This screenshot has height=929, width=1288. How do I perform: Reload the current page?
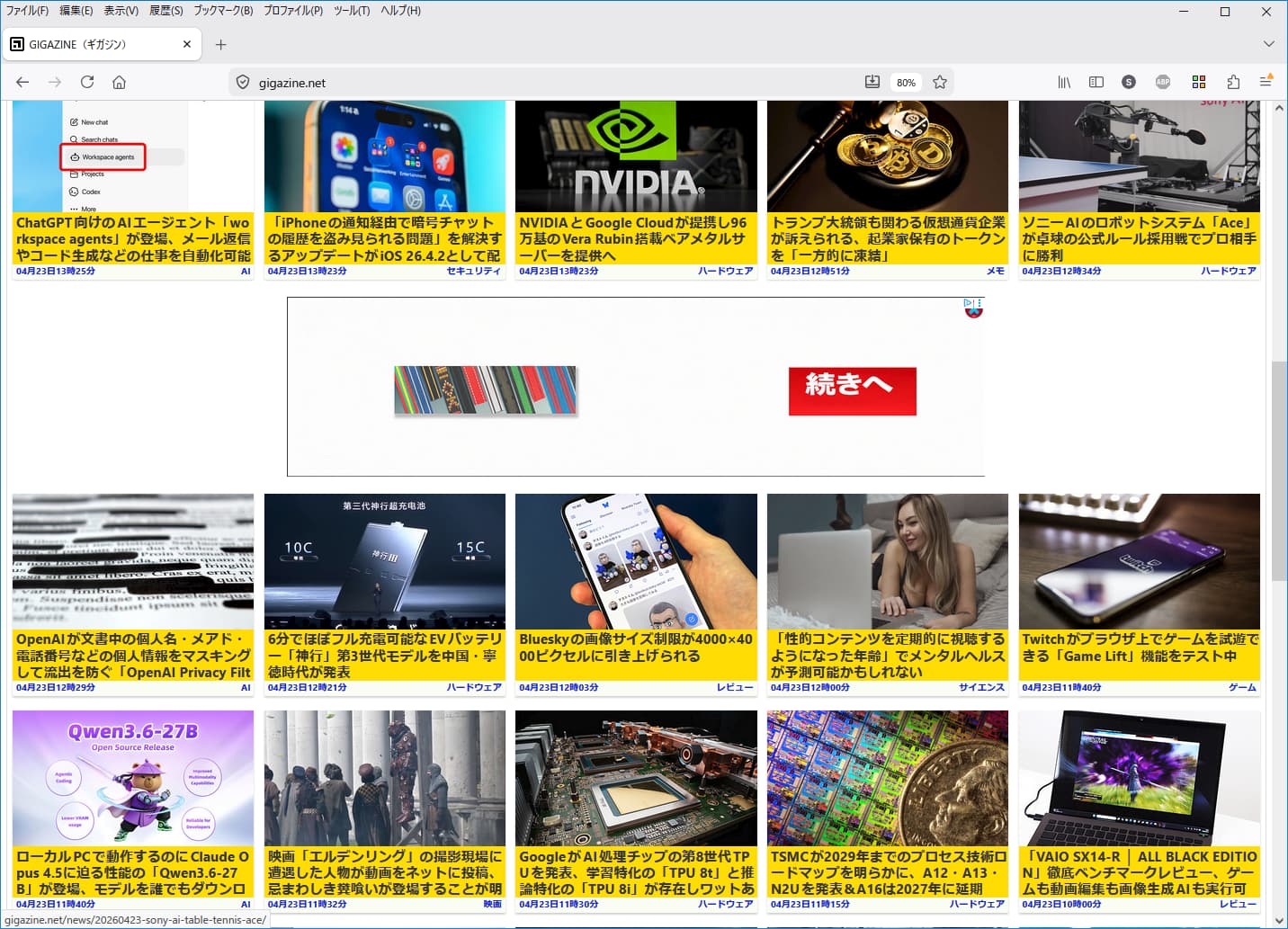[x=87, y=82]
